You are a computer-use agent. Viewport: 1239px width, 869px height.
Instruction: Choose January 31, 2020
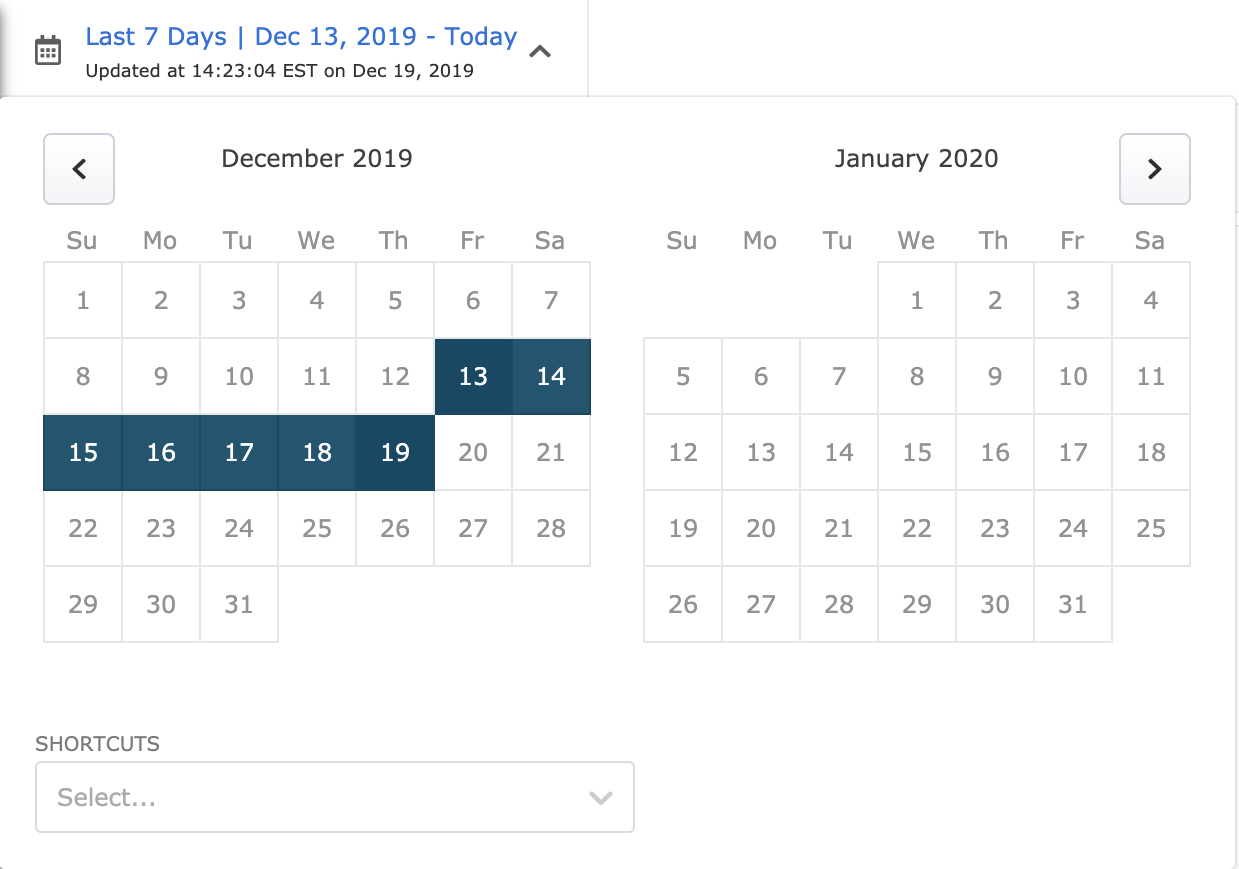1073,605
